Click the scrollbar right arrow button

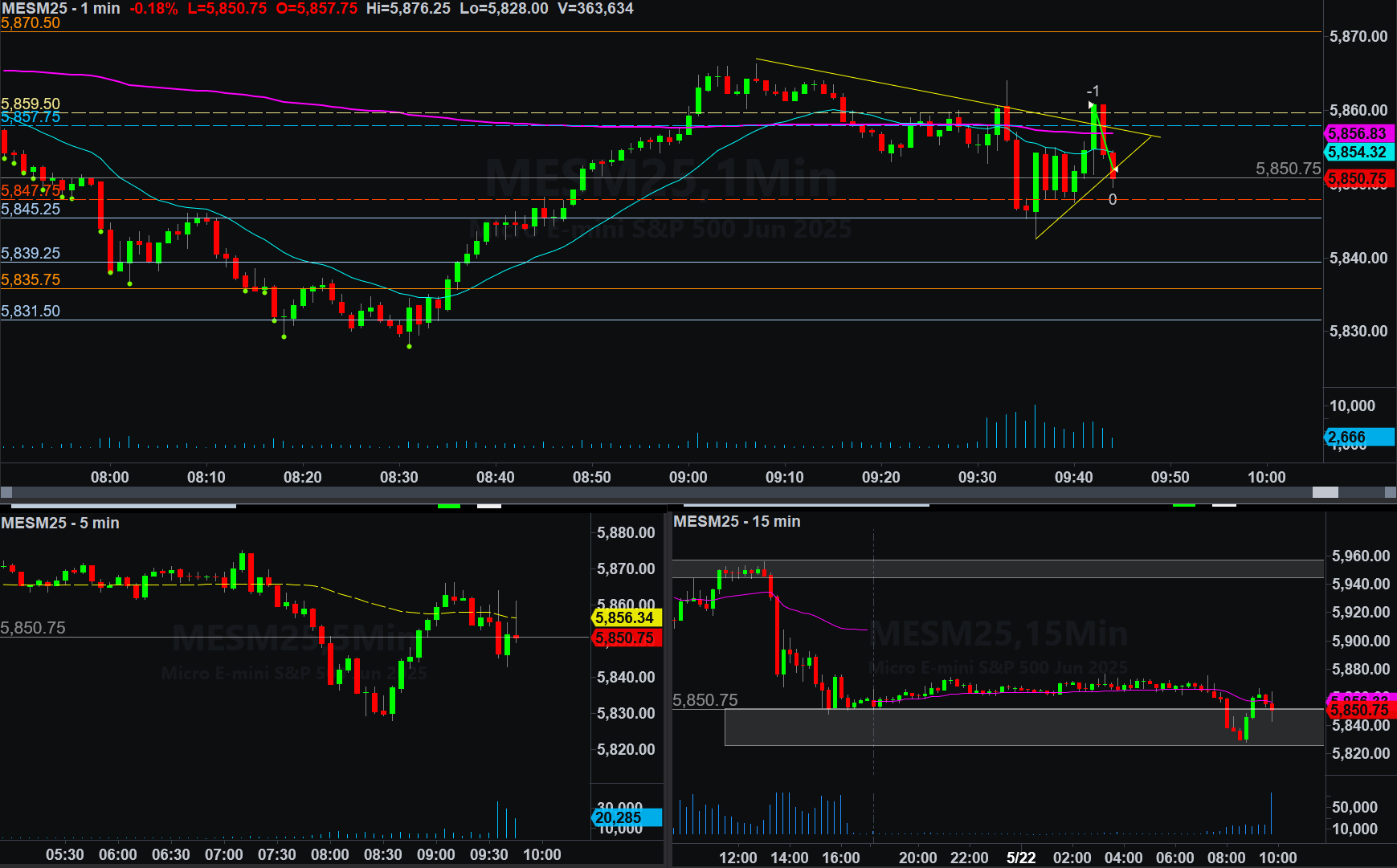point(1390,492)
